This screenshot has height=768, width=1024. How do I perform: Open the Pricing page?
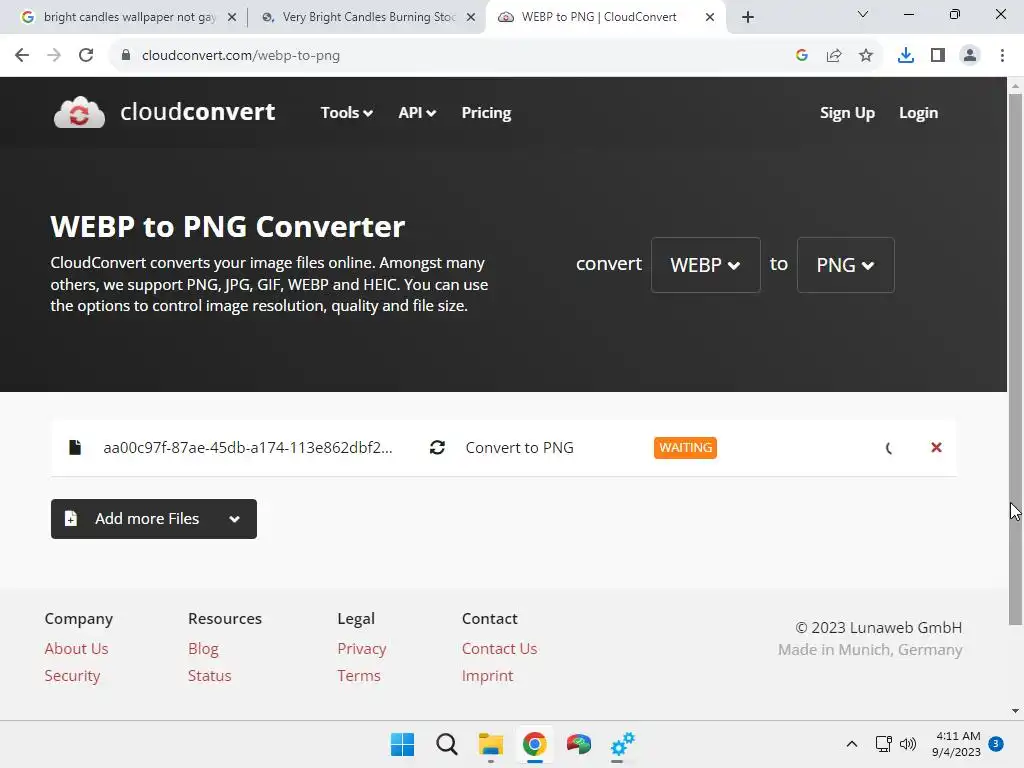coord(487,113)
